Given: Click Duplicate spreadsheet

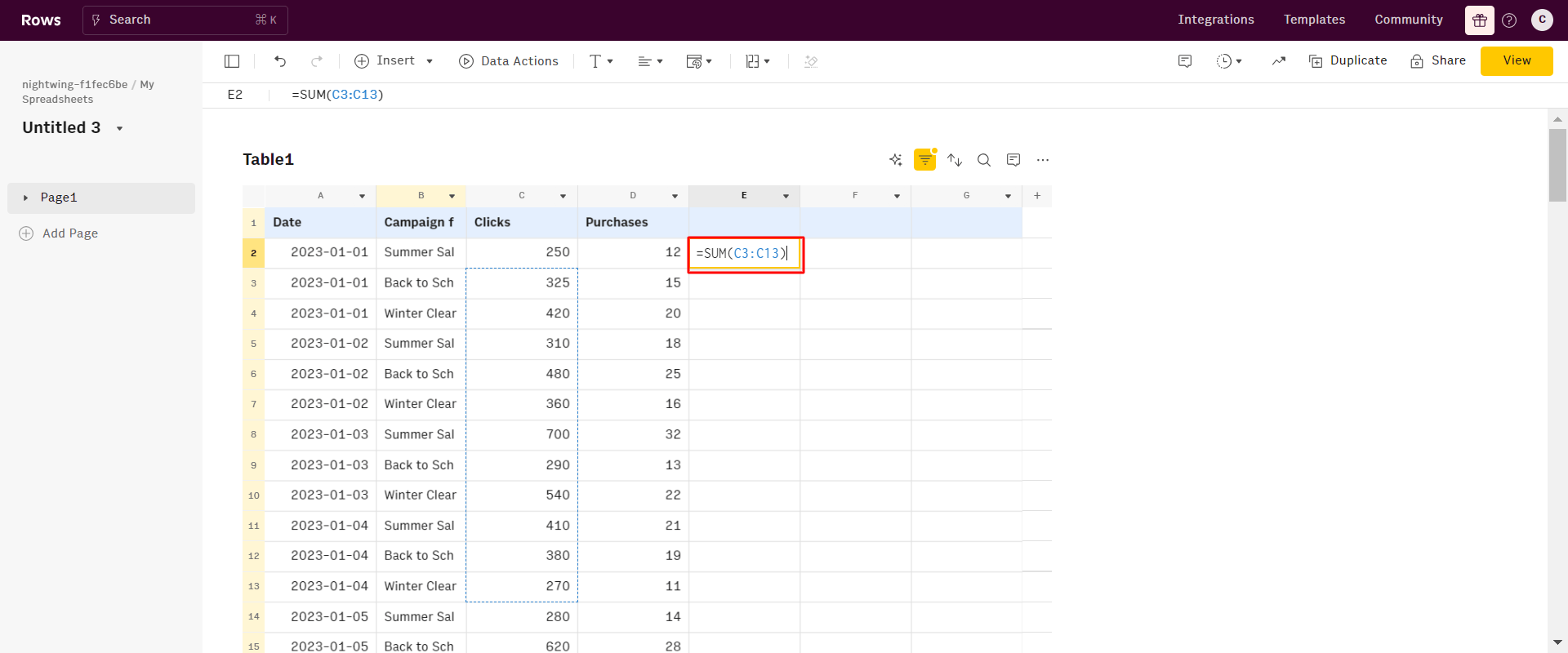Looking at the screenshot, I should click(1348, 61).
